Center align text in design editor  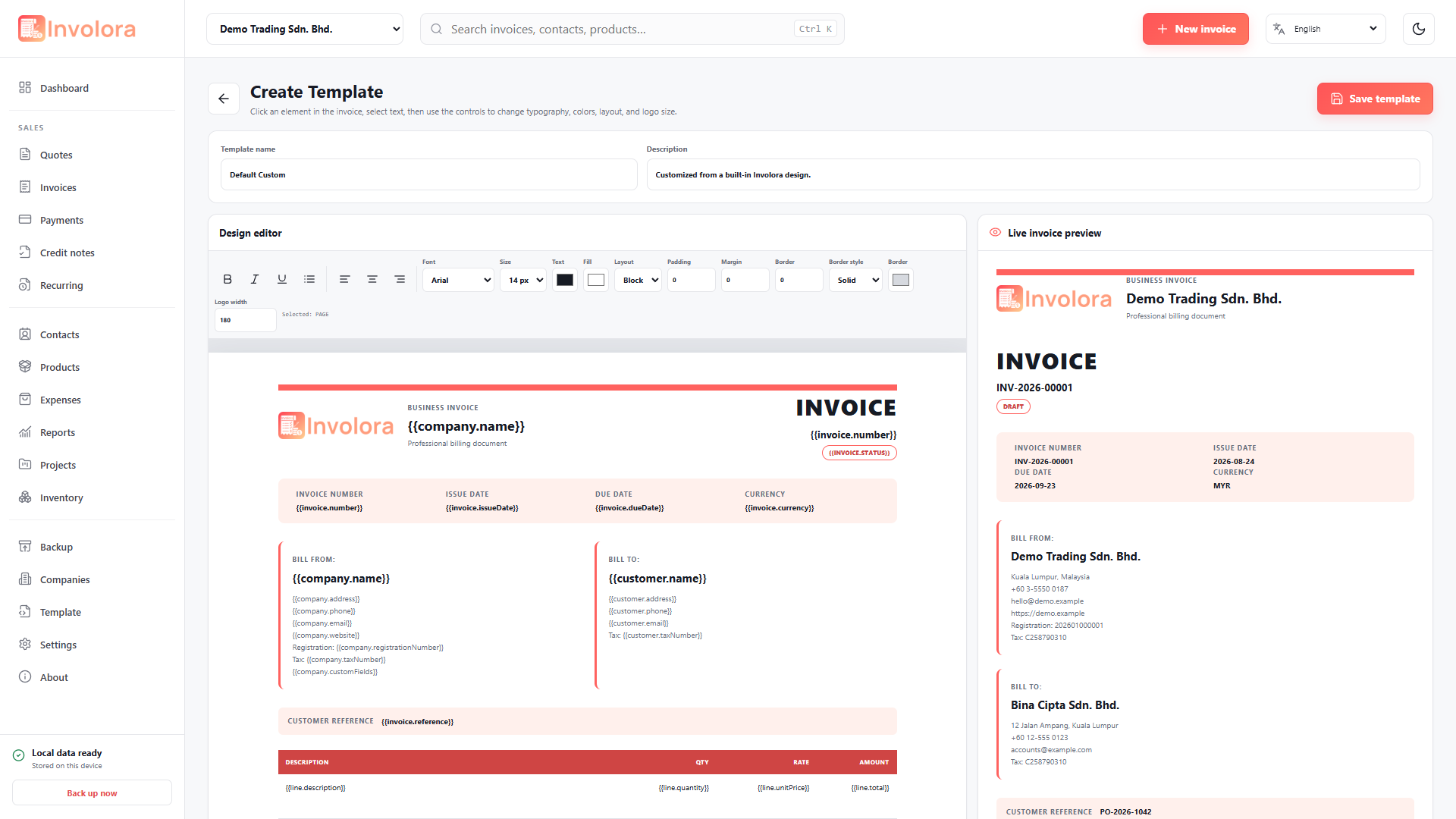[x=372, y=280]
